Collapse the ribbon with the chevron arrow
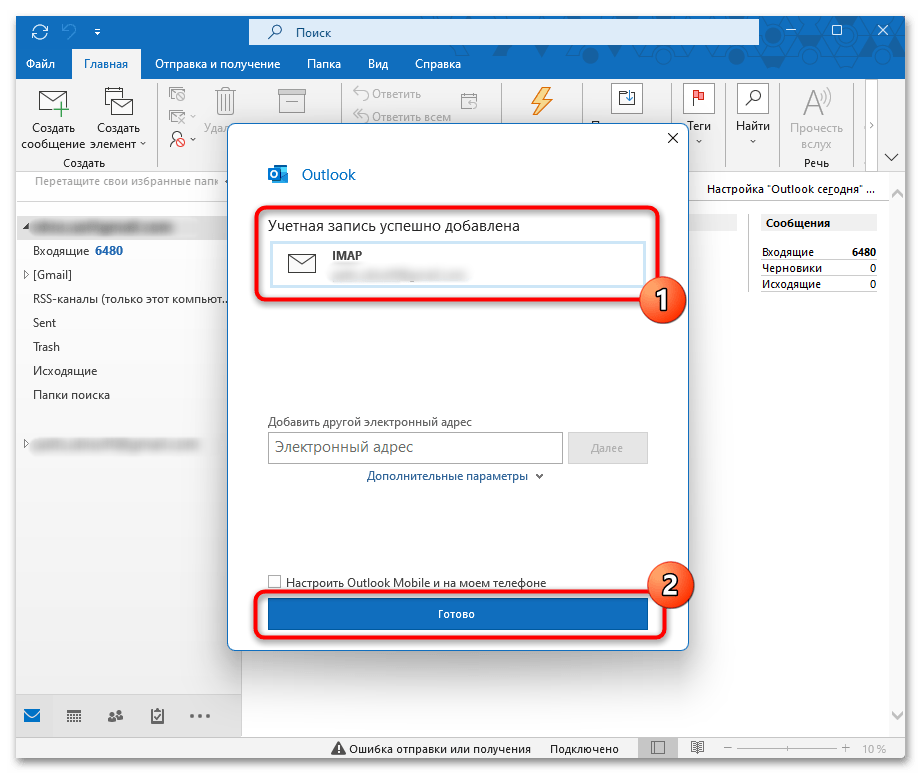The image size is (922, 774). click(891, 159)
